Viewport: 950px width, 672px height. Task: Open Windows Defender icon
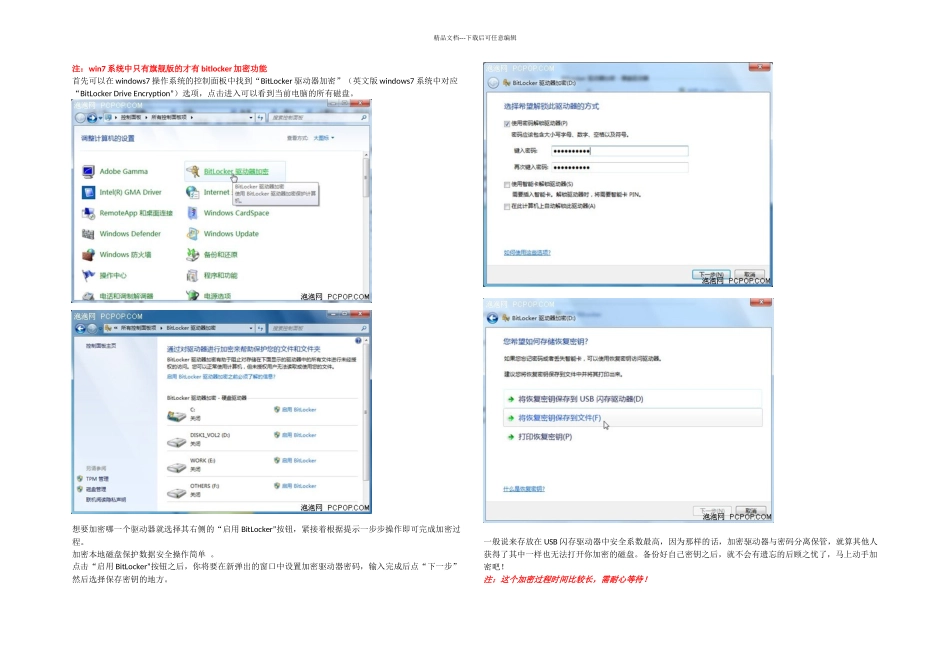click(x=88, y=234)
